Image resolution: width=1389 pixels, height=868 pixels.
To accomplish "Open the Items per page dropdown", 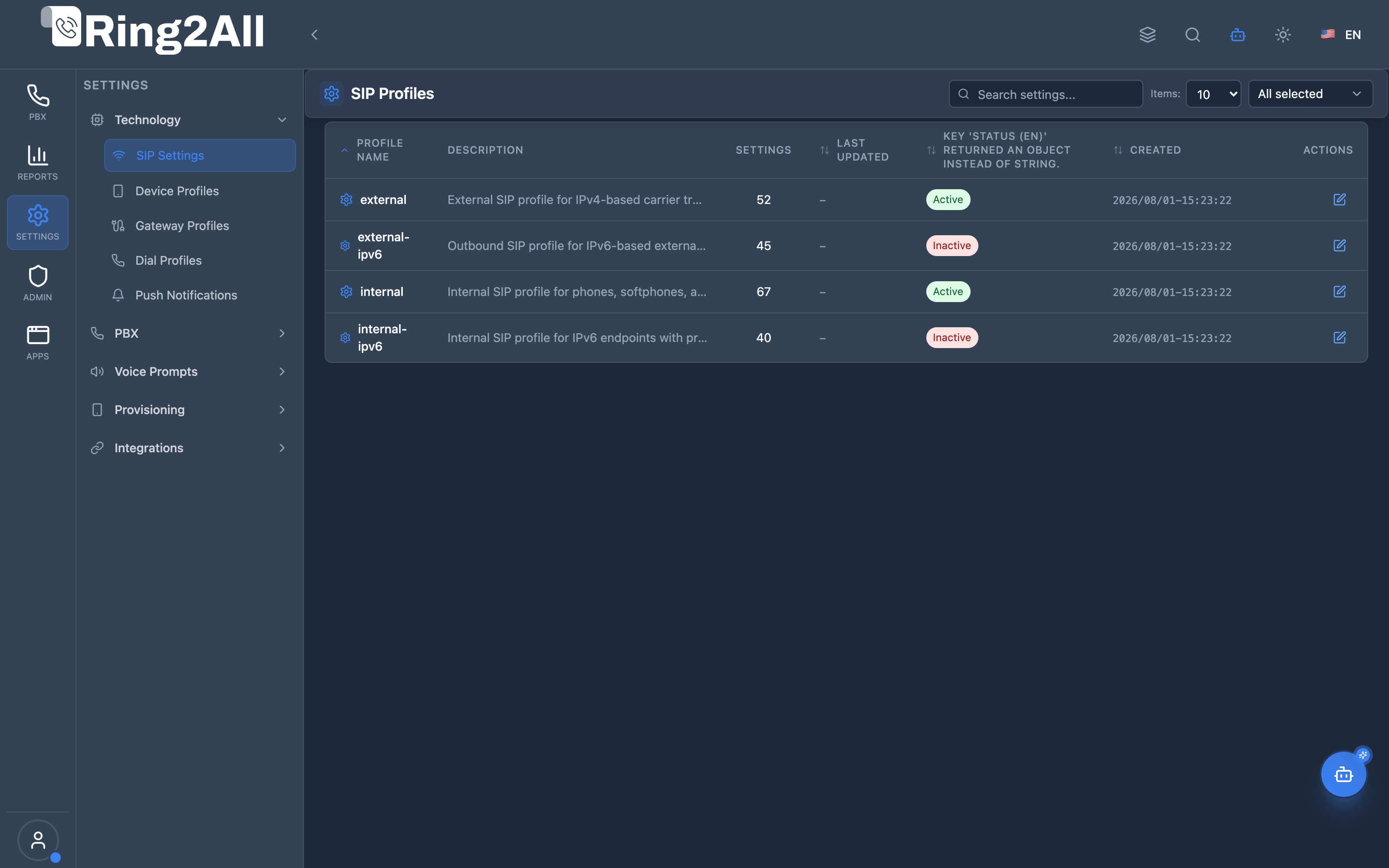I will (x=1213, y=94).
